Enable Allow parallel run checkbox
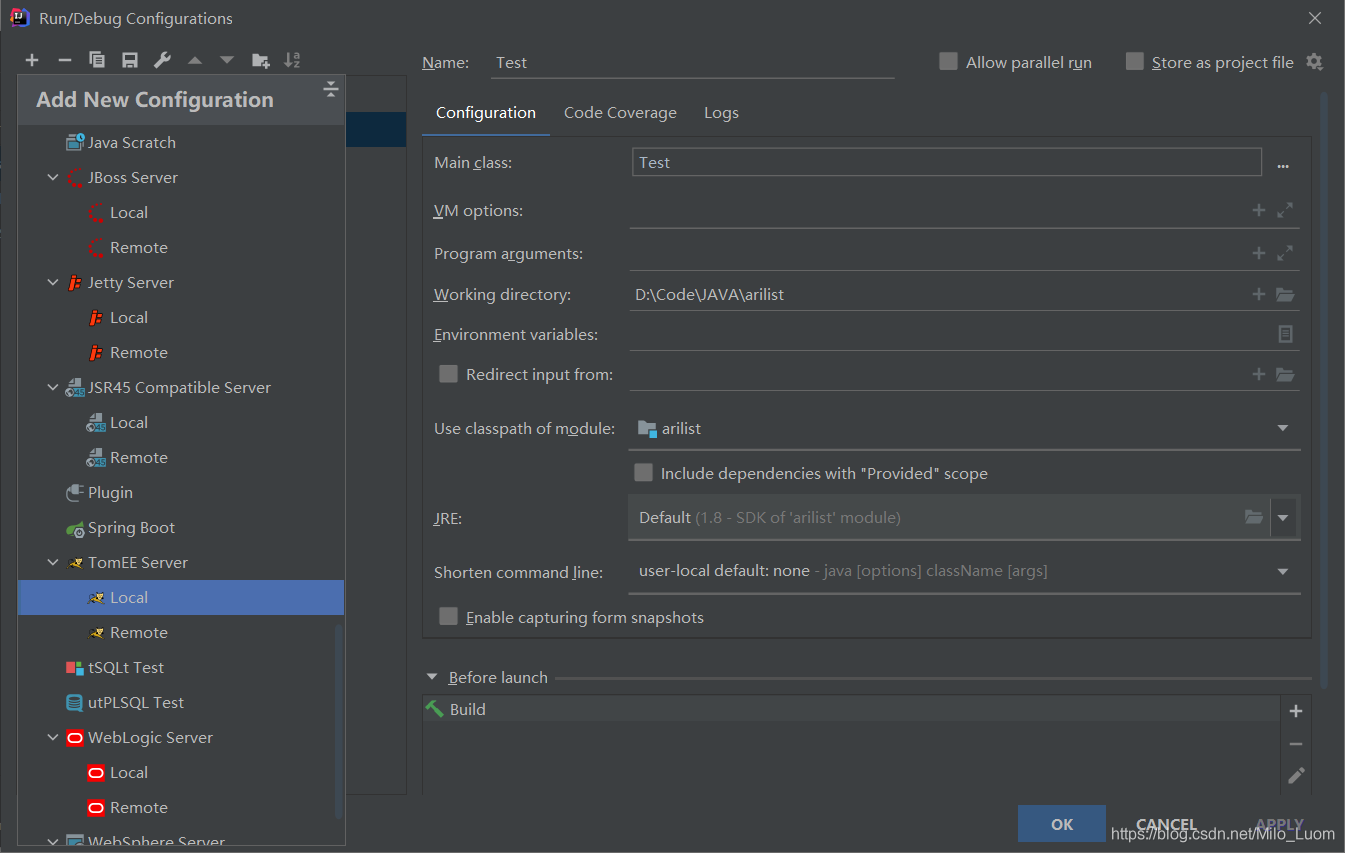The height and width of the screenshot is (853, 1345). [x=948, y=62]
